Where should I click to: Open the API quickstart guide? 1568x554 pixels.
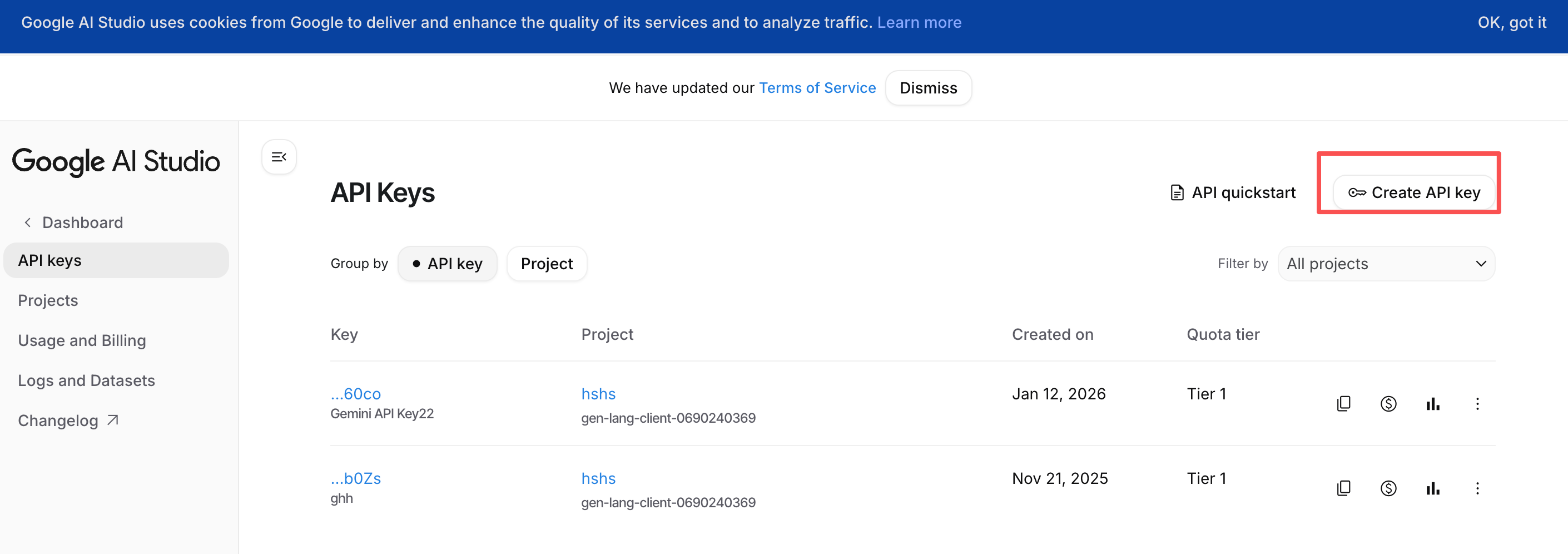[1233, 192]
